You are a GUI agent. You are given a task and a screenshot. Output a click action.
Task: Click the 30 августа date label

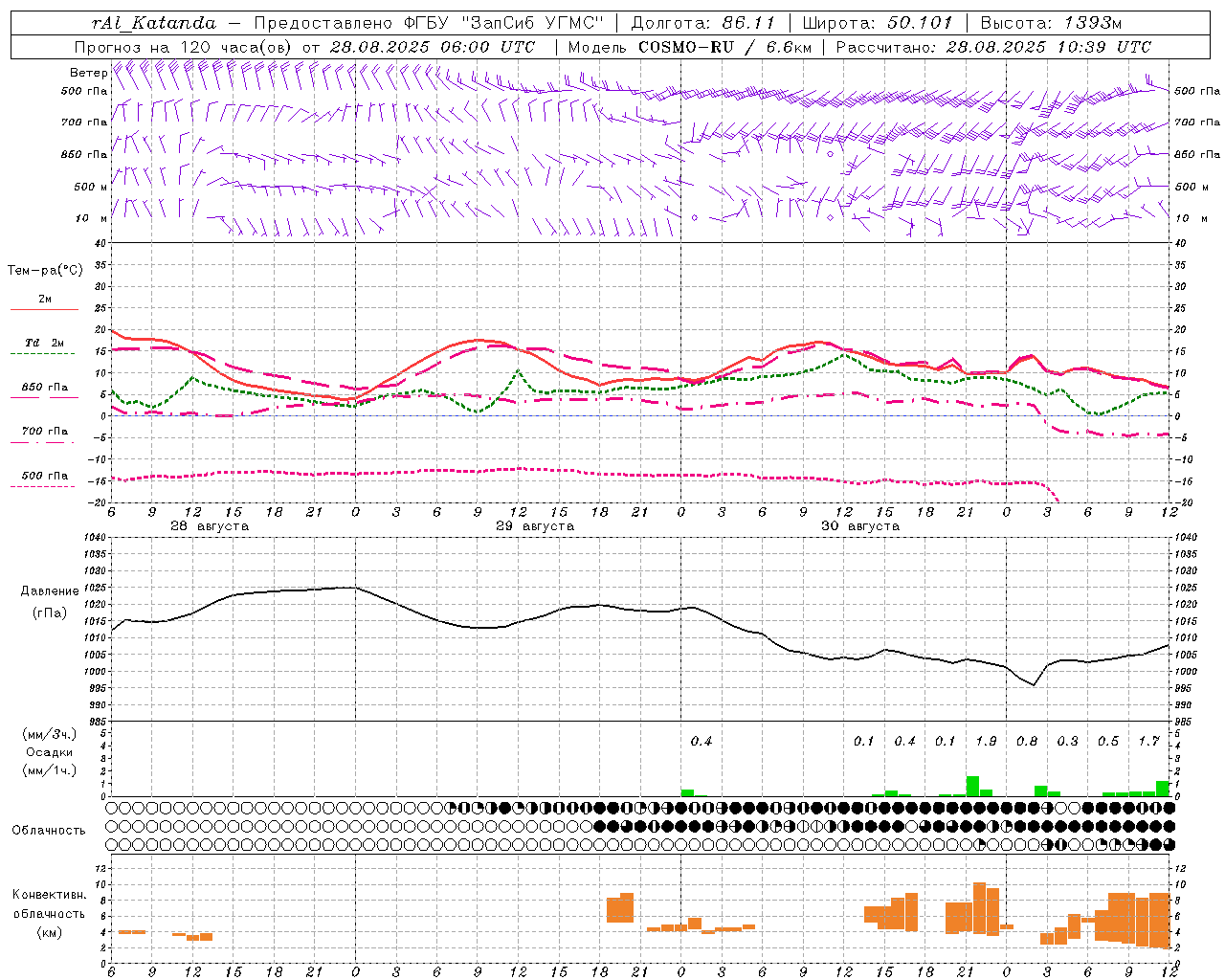tap(860, 526)
